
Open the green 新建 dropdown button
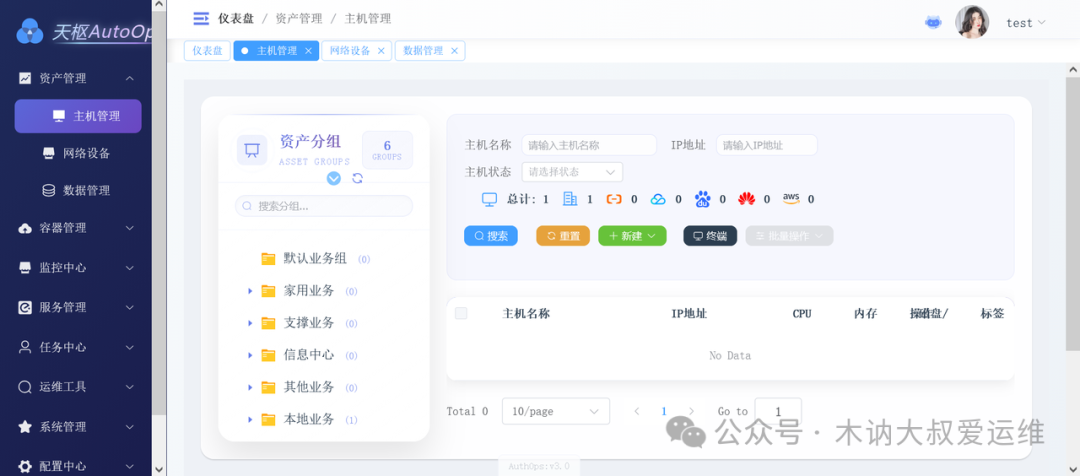(632, 236)
